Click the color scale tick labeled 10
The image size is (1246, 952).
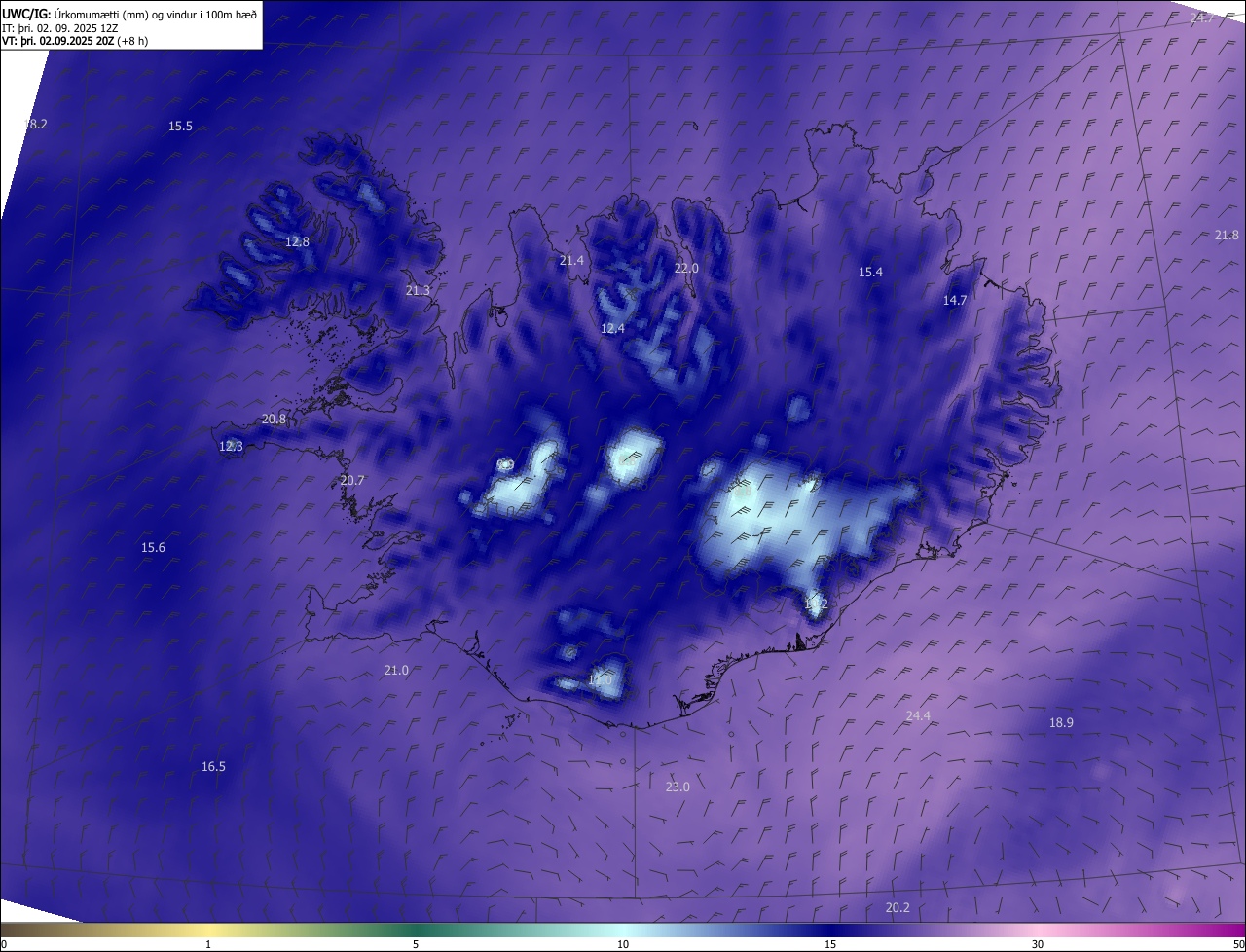(x=623, y=944)
